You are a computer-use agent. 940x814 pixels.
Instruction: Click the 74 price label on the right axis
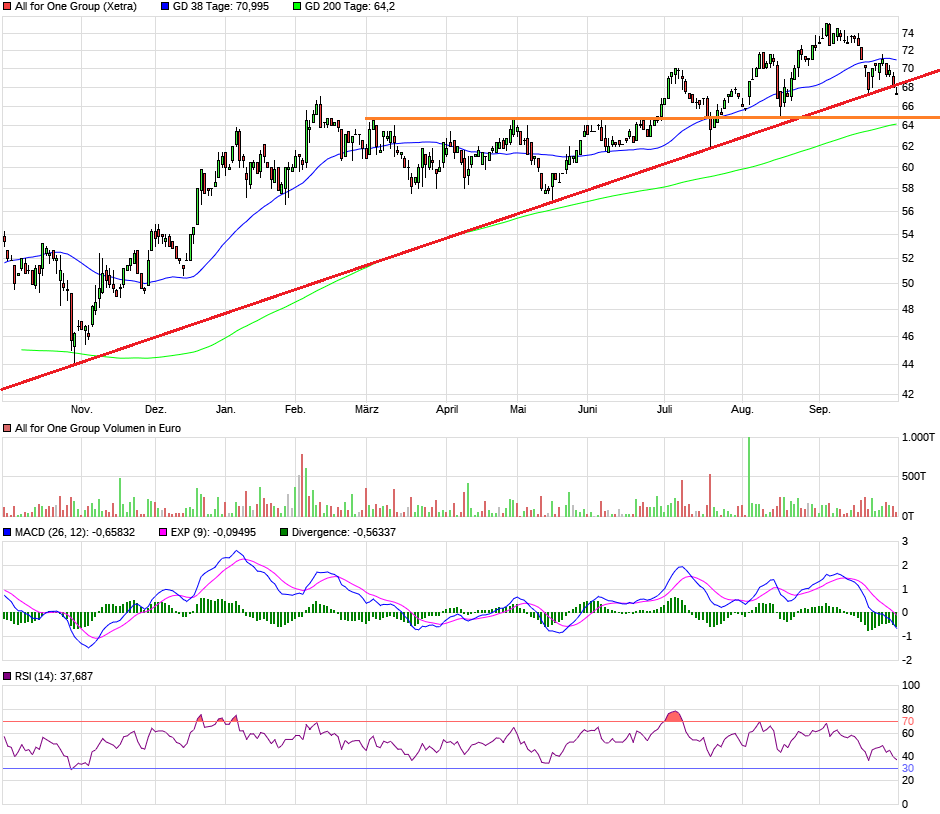click(x=908, y=33)
